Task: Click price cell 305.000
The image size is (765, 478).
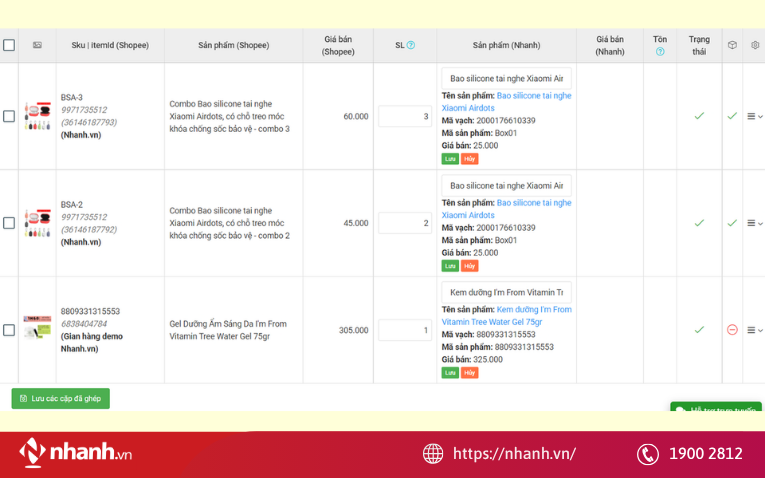Action: [353, 330]
